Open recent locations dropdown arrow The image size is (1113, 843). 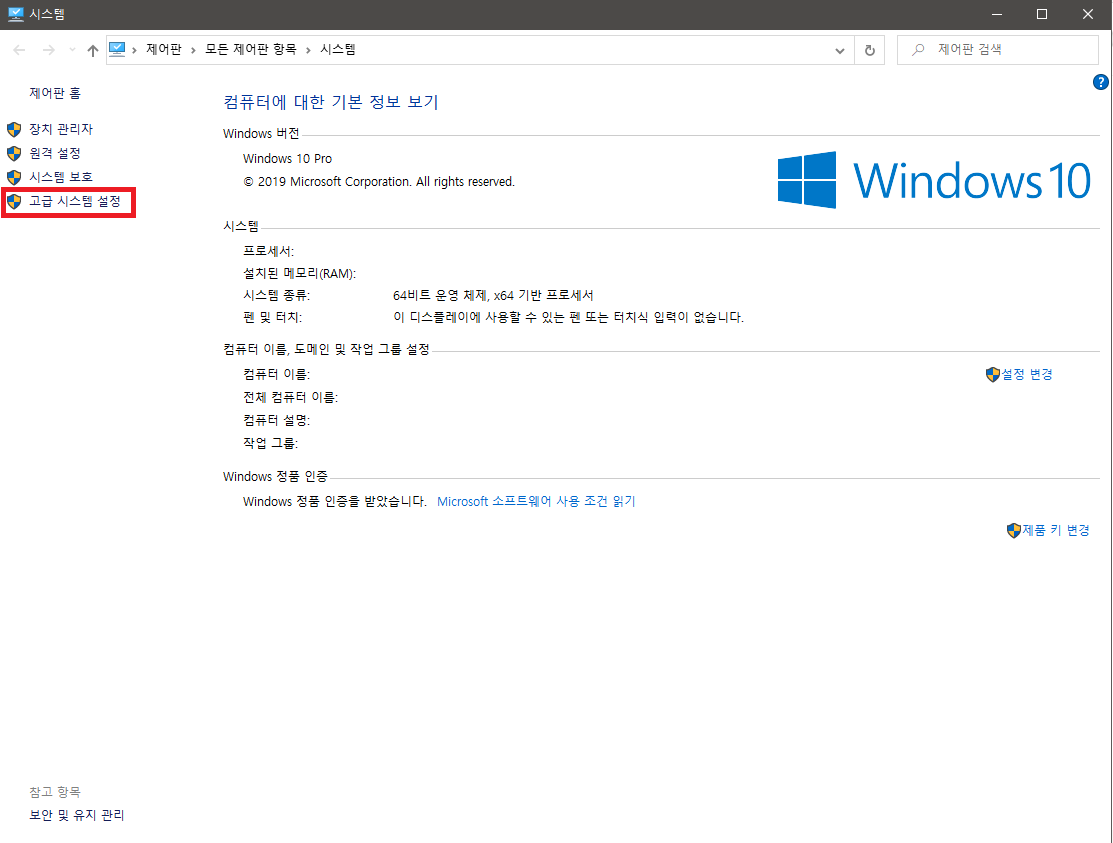pyautogui.click(x=72, y=50)
